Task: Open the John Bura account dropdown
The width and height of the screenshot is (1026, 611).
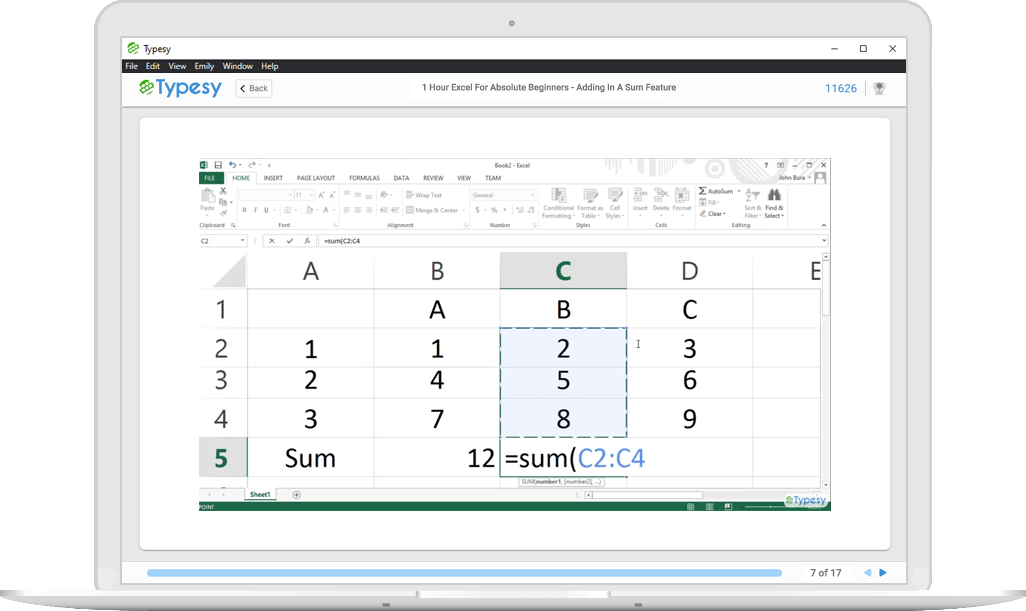Action: click(x=809, y=177)
